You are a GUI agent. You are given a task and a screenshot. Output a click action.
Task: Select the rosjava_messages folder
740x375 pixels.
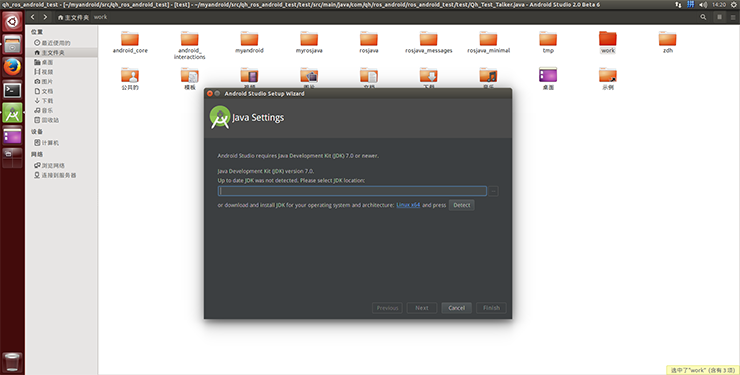pyautogui.click(x=429, y=42)
